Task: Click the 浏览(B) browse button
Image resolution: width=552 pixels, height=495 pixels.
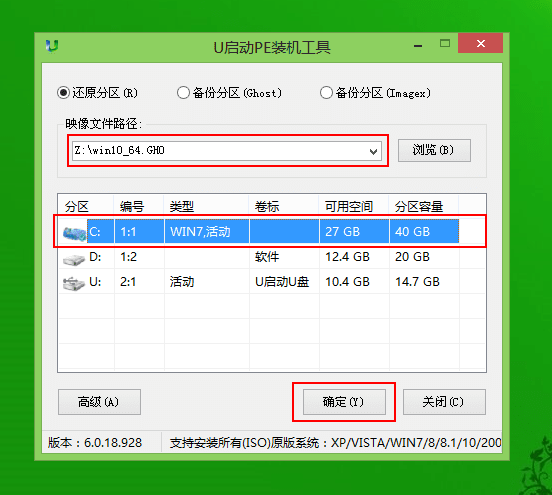Action: pos(434,150)
